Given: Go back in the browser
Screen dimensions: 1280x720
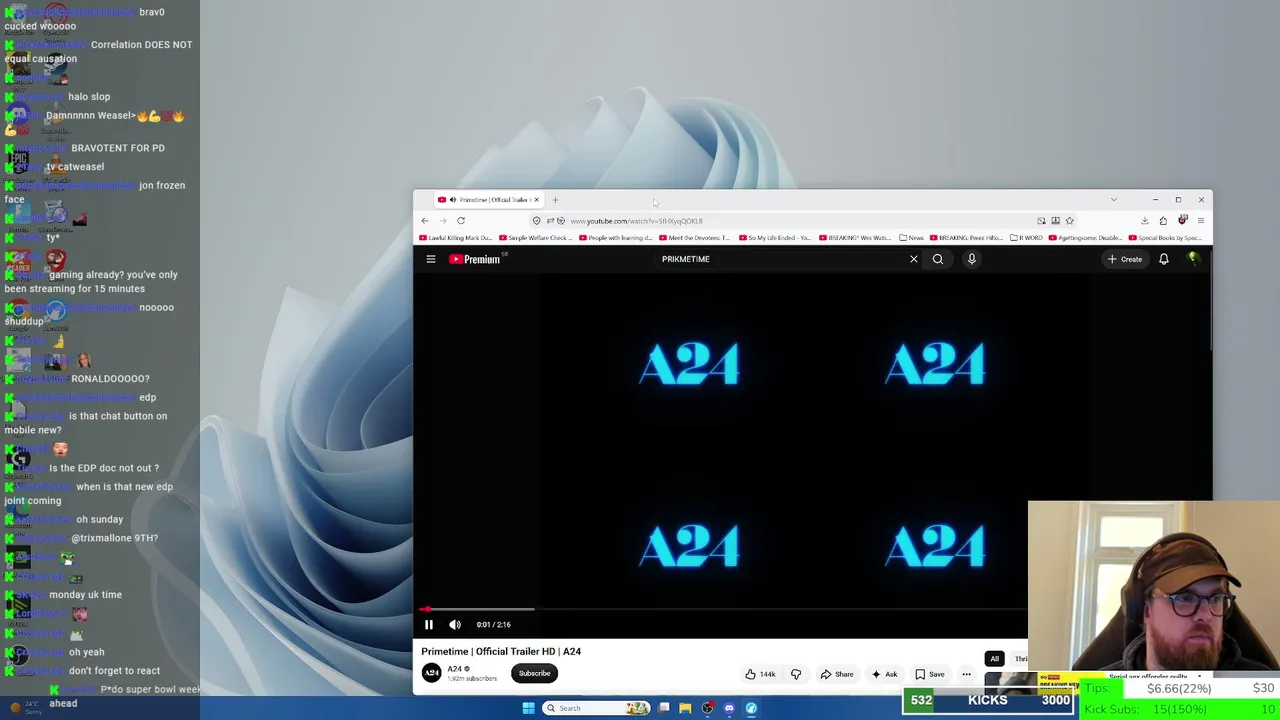Looking at the screenshot, I should (x=425, y=221).
